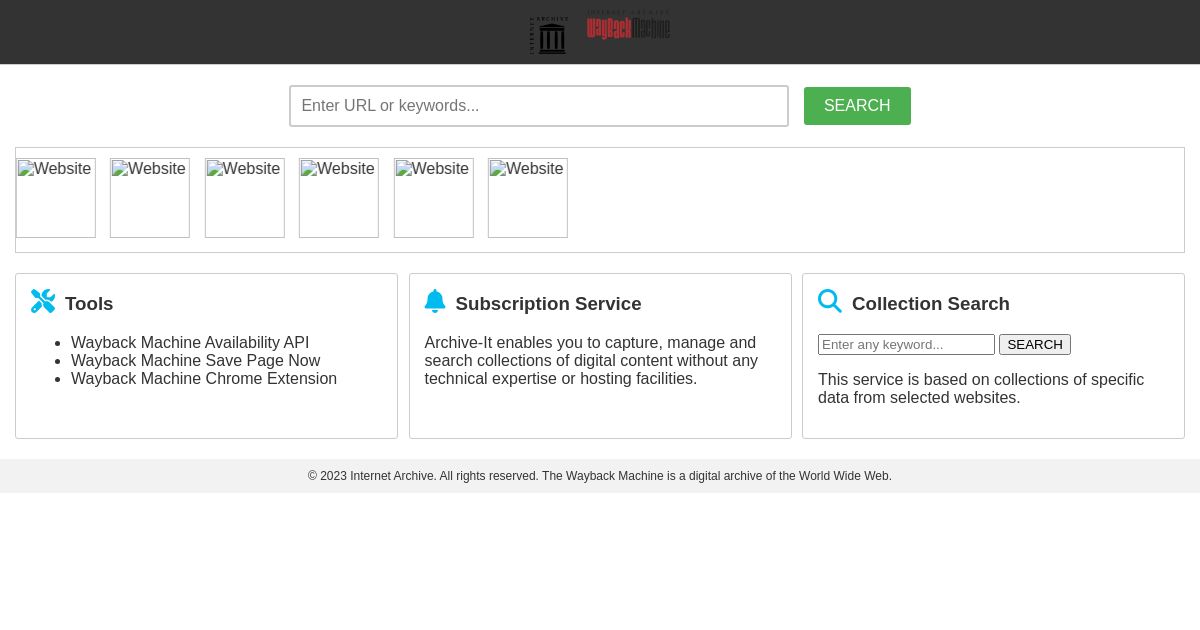The width and height of the screenshot is (1200, 630).
Task: Click the Tools panel heading
Action: [x=89, y=304]
